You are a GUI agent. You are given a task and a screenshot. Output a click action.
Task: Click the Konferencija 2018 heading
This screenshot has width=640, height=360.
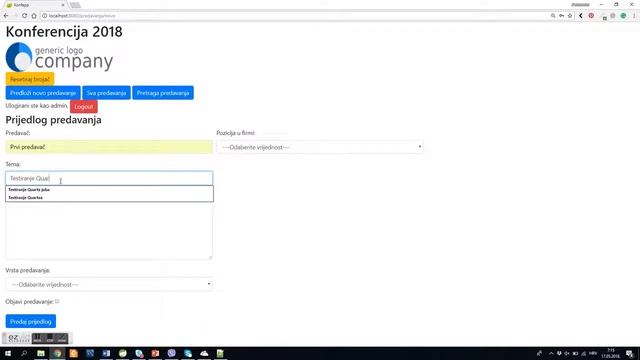[x=64, y=32]
